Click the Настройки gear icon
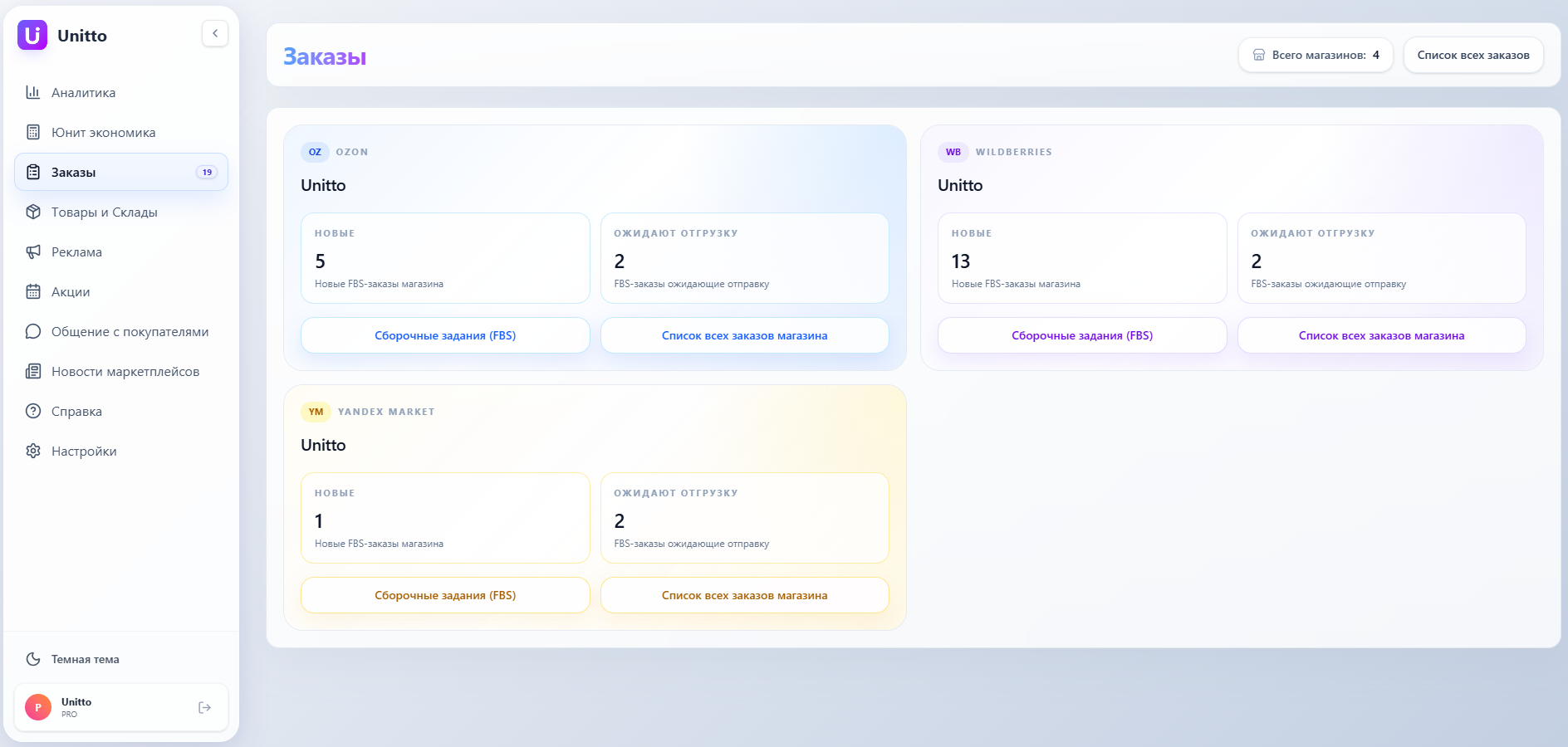Image resolution: width=1568 pixels, height=747 pixels. (33, 451)
